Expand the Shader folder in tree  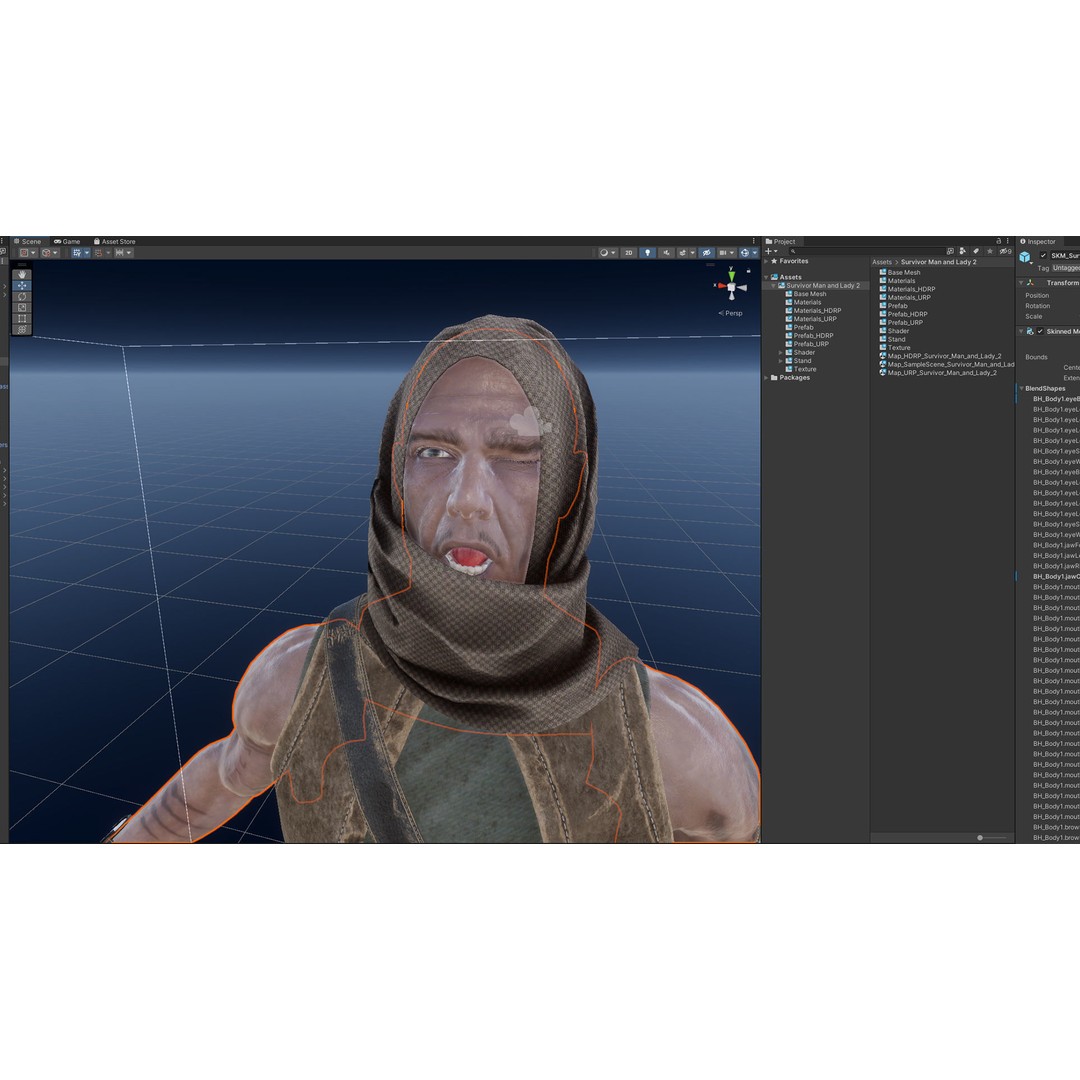781,352
